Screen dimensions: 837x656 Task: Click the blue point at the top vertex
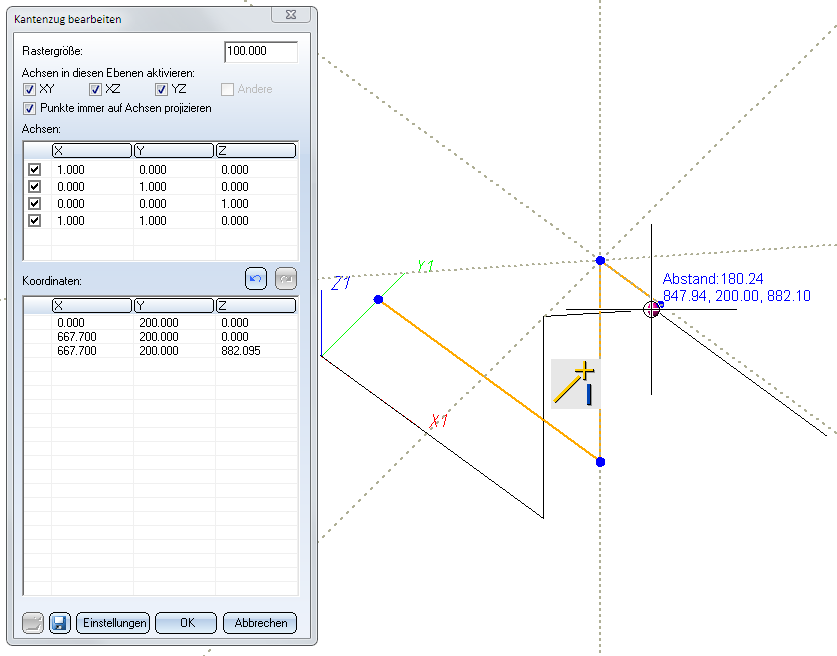(x=600, y=260)
